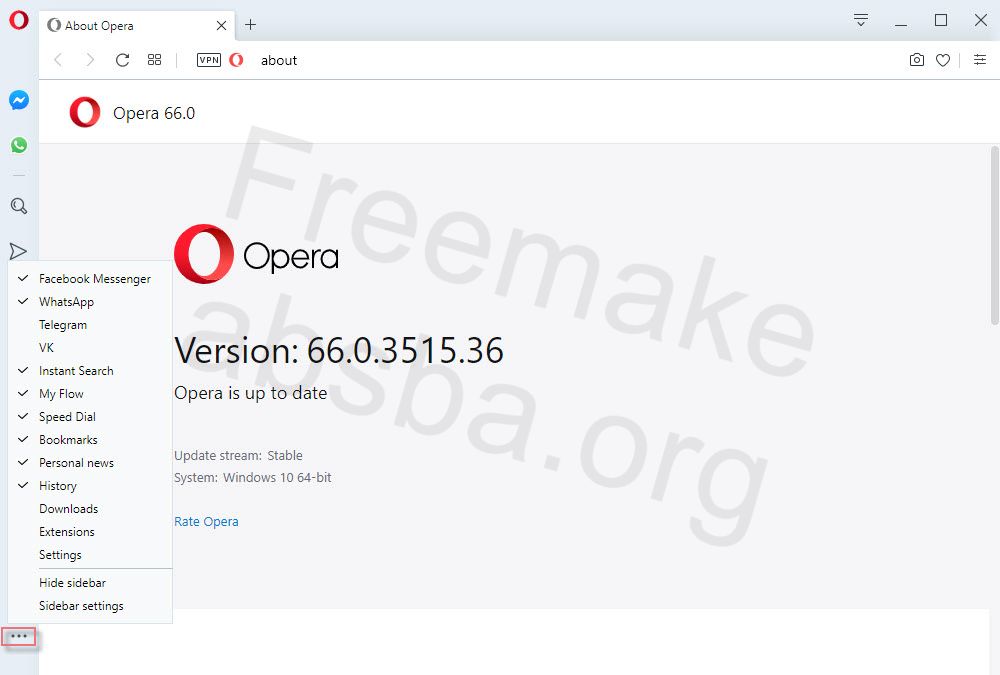Open Sidebar settings menu entry

tap(90, 605)
